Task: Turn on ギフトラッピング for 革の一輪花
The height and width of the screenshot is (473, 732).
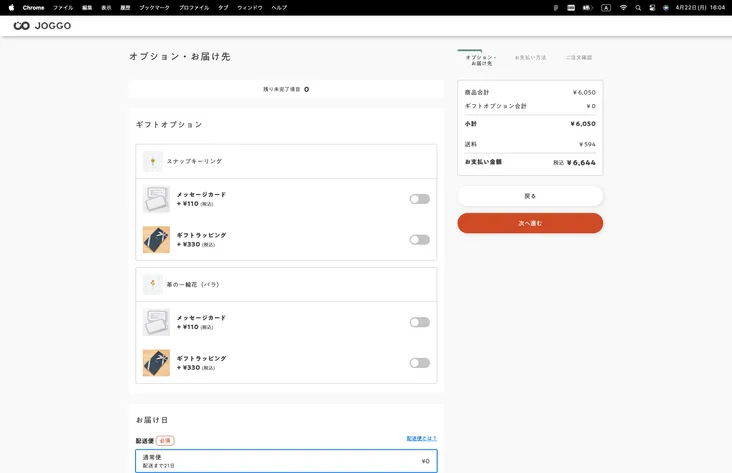Action: click(419, 363)
